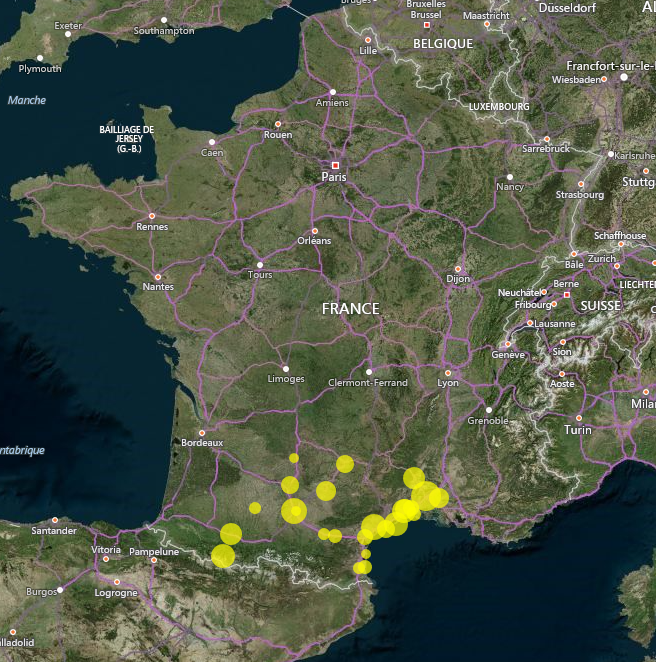Image resolution: width=656 pixels, height=662 pixels.
Task: Select the Sarrebruck label
Action: coord(546,149)
